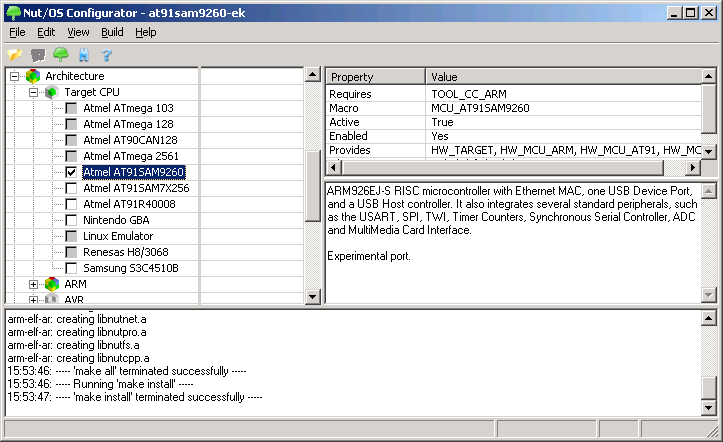The width and height of the screenshot is (723, 442).
Task: Click the green tree build toolbar icon
Action: pos(61,55)
